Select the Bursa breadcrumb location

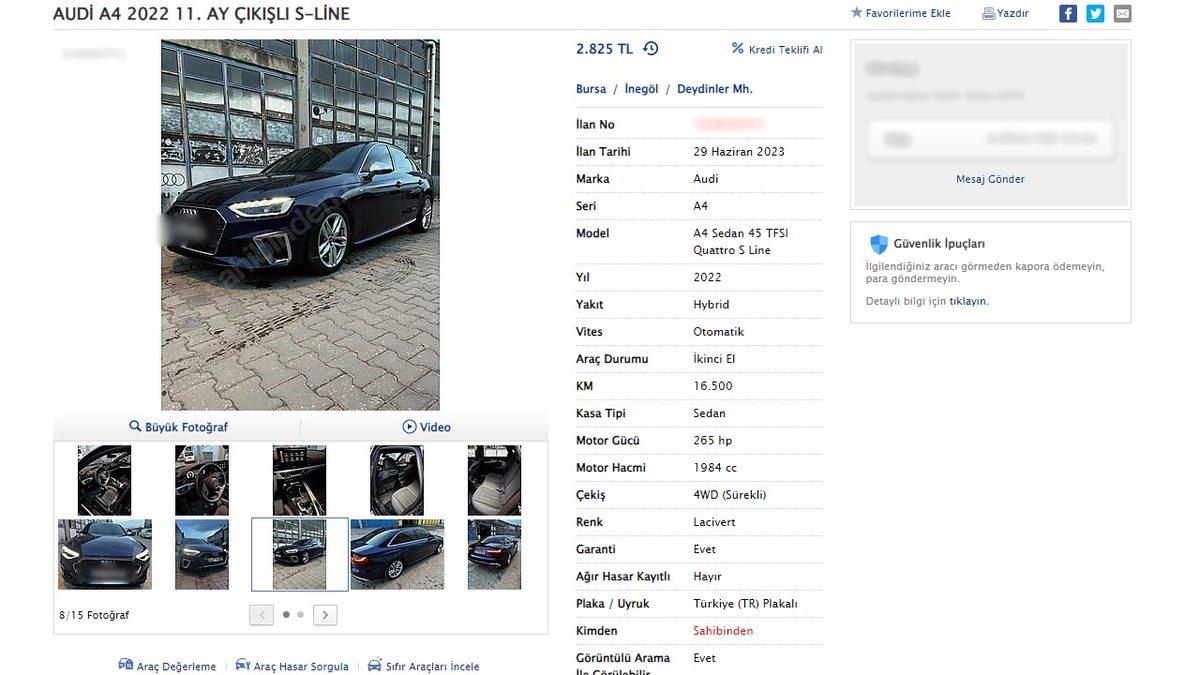coord(591,89)
